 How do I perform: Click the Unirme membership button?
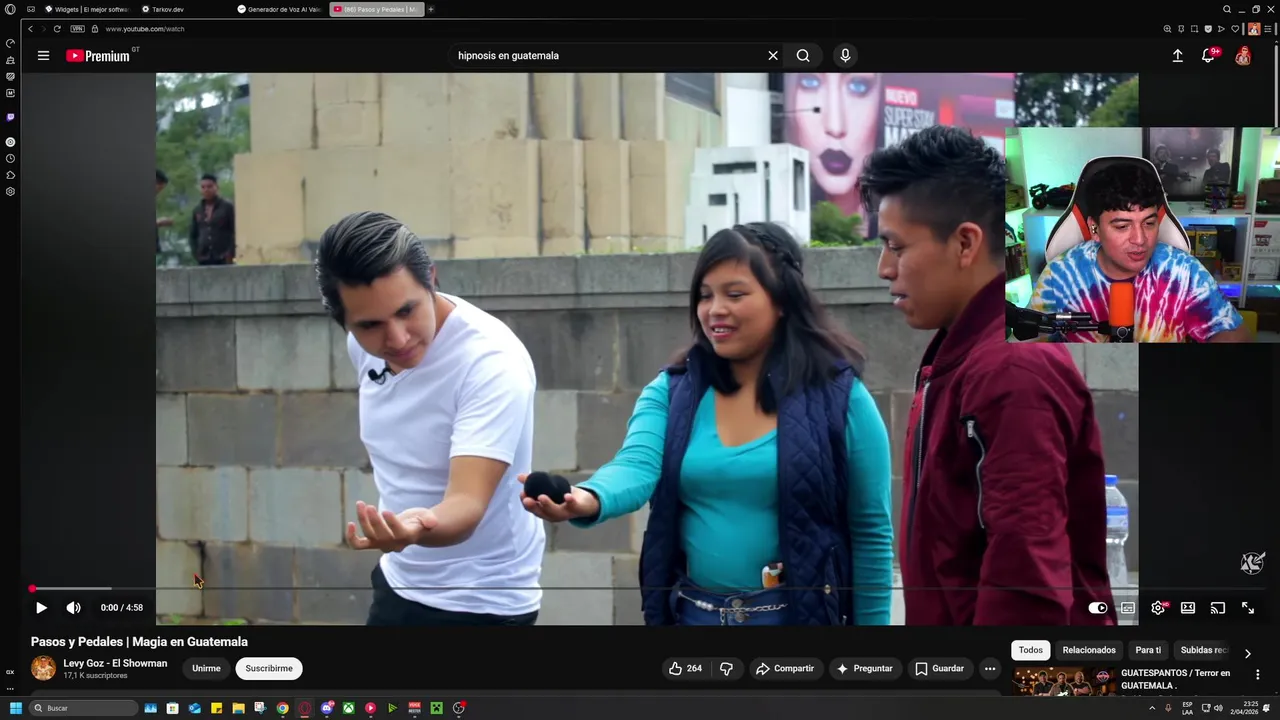tap(206, 668)
